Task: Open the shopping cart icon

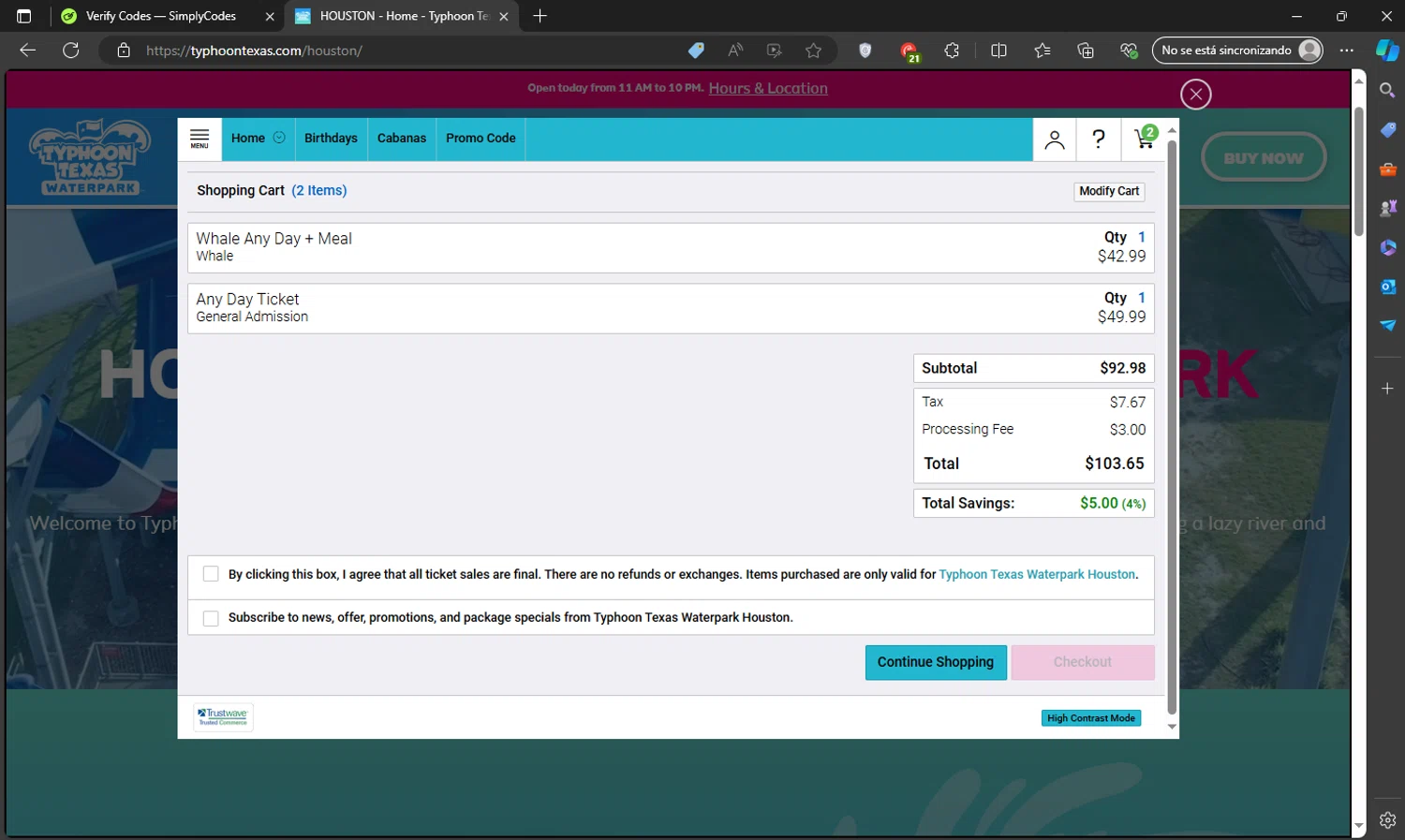Action: (1145, 139)
